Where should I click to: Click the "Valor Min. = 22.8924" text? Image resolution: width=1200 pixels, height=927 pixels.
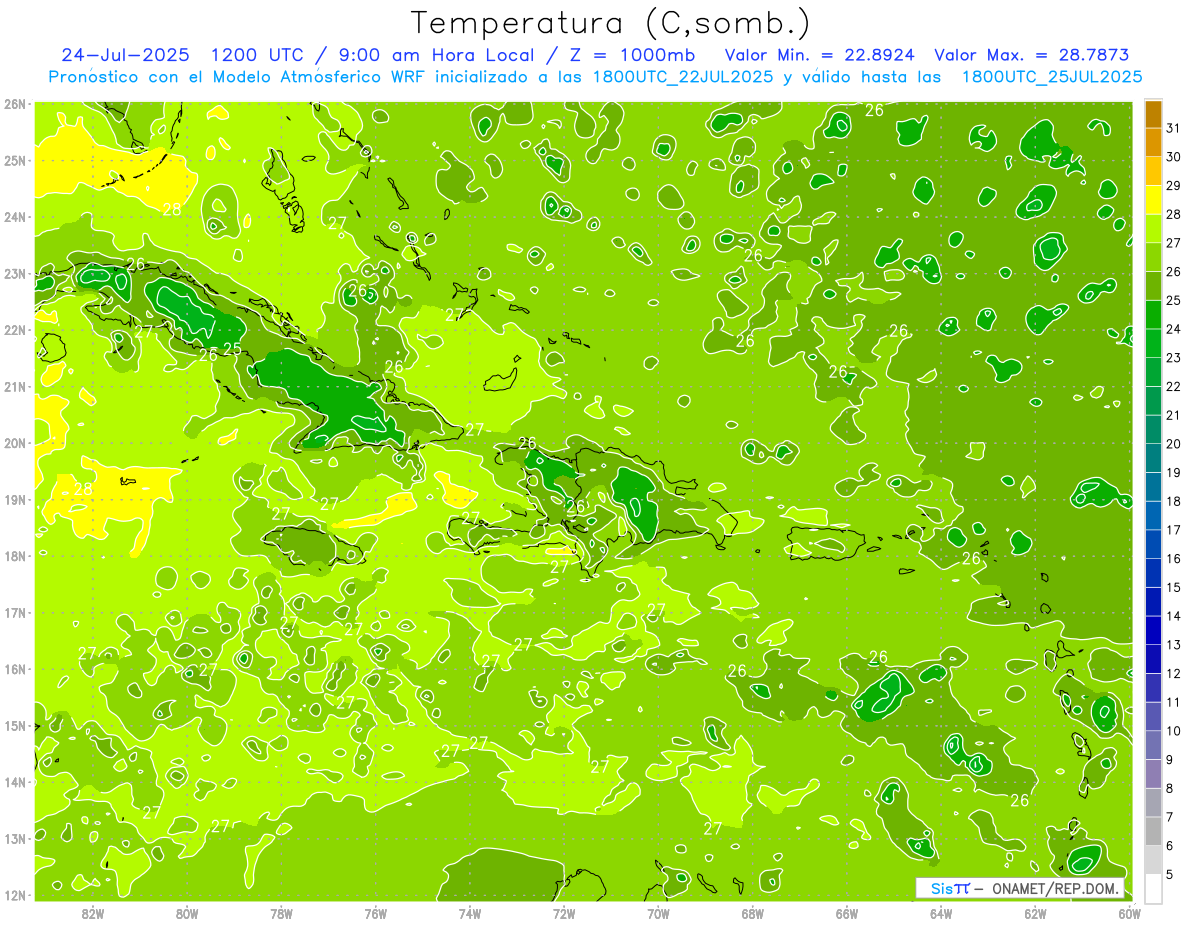(820, 54)
